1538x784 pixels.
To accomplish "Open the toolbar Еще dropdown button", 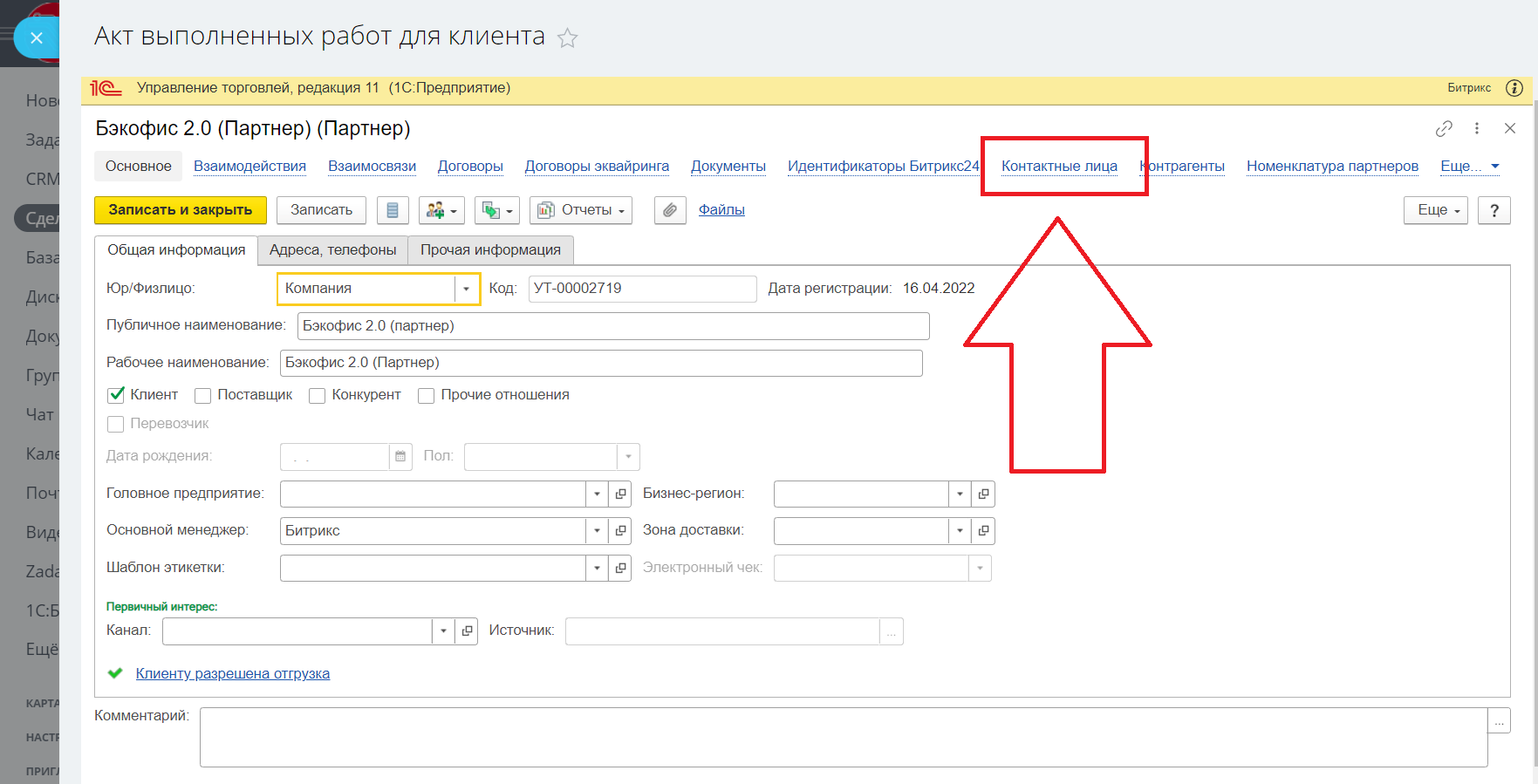I will [x=1436, y=210].
